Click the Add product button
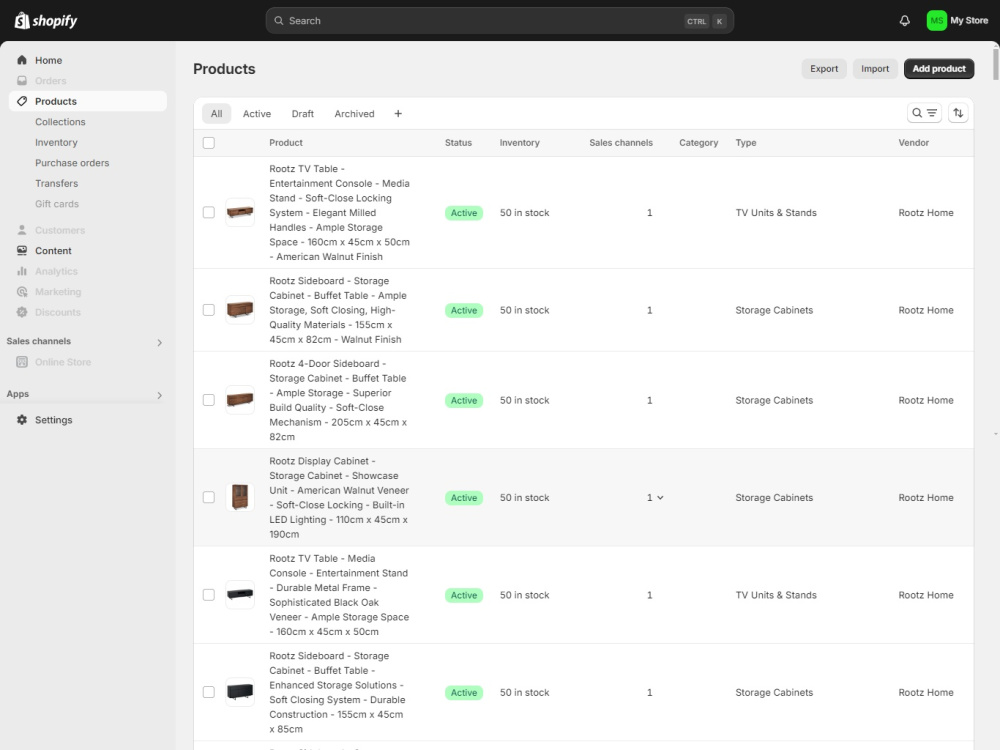 click(x=939, y=69)
